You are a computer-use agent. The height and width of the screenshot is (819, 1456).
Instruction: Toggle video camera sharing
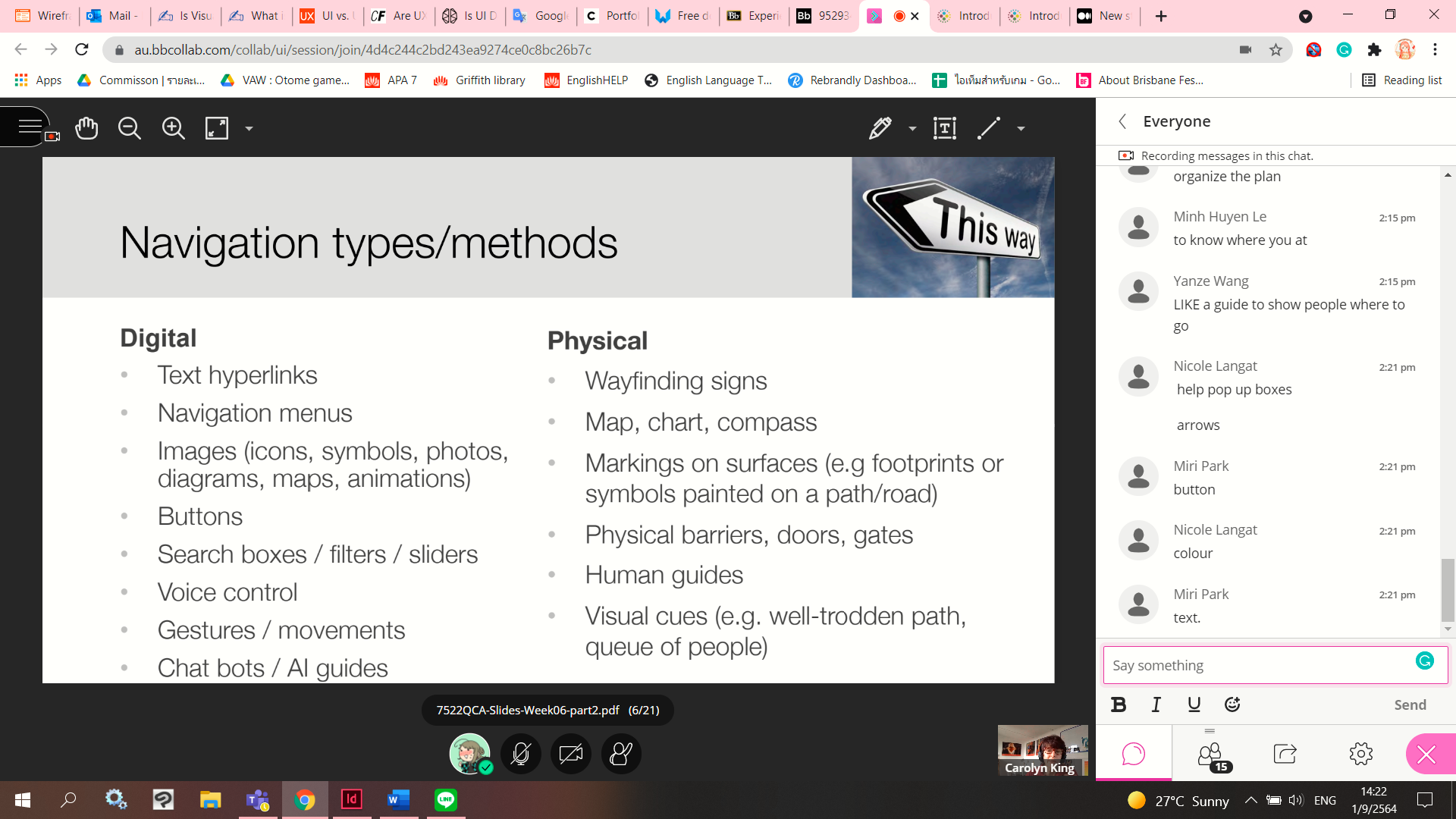coord(570,754)
